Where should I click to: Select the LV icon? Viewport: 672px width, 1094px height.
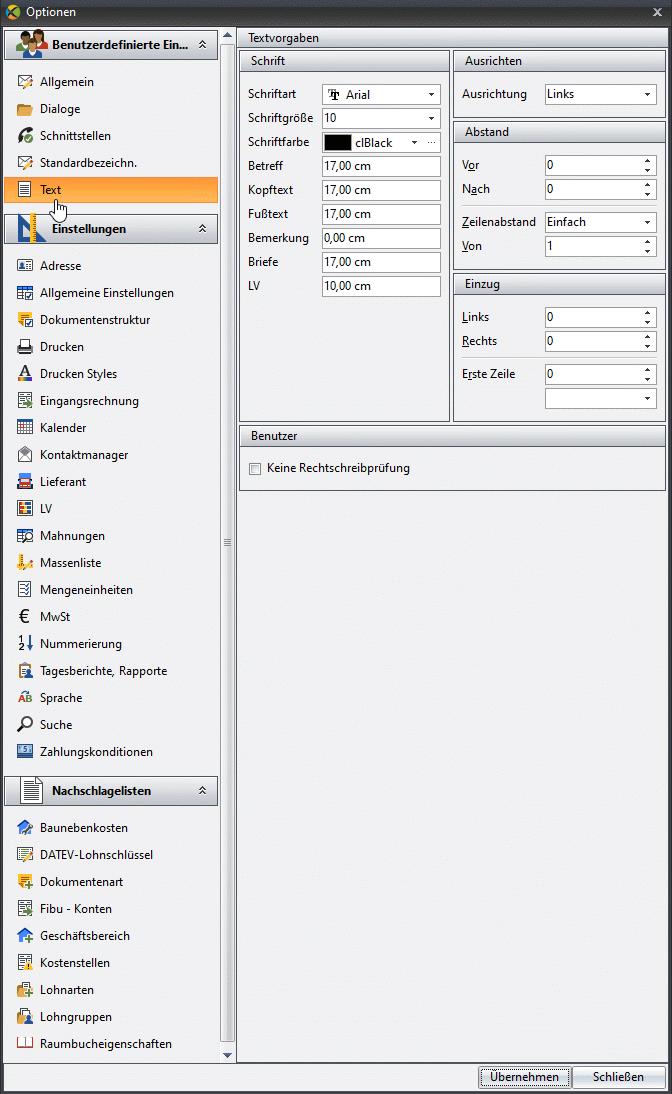pyautogui.click(x=25, y=509)
